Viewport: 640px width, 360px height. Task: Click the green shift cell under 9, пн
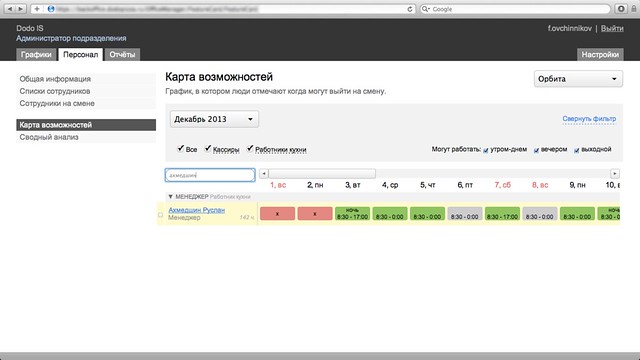(577, 213)
